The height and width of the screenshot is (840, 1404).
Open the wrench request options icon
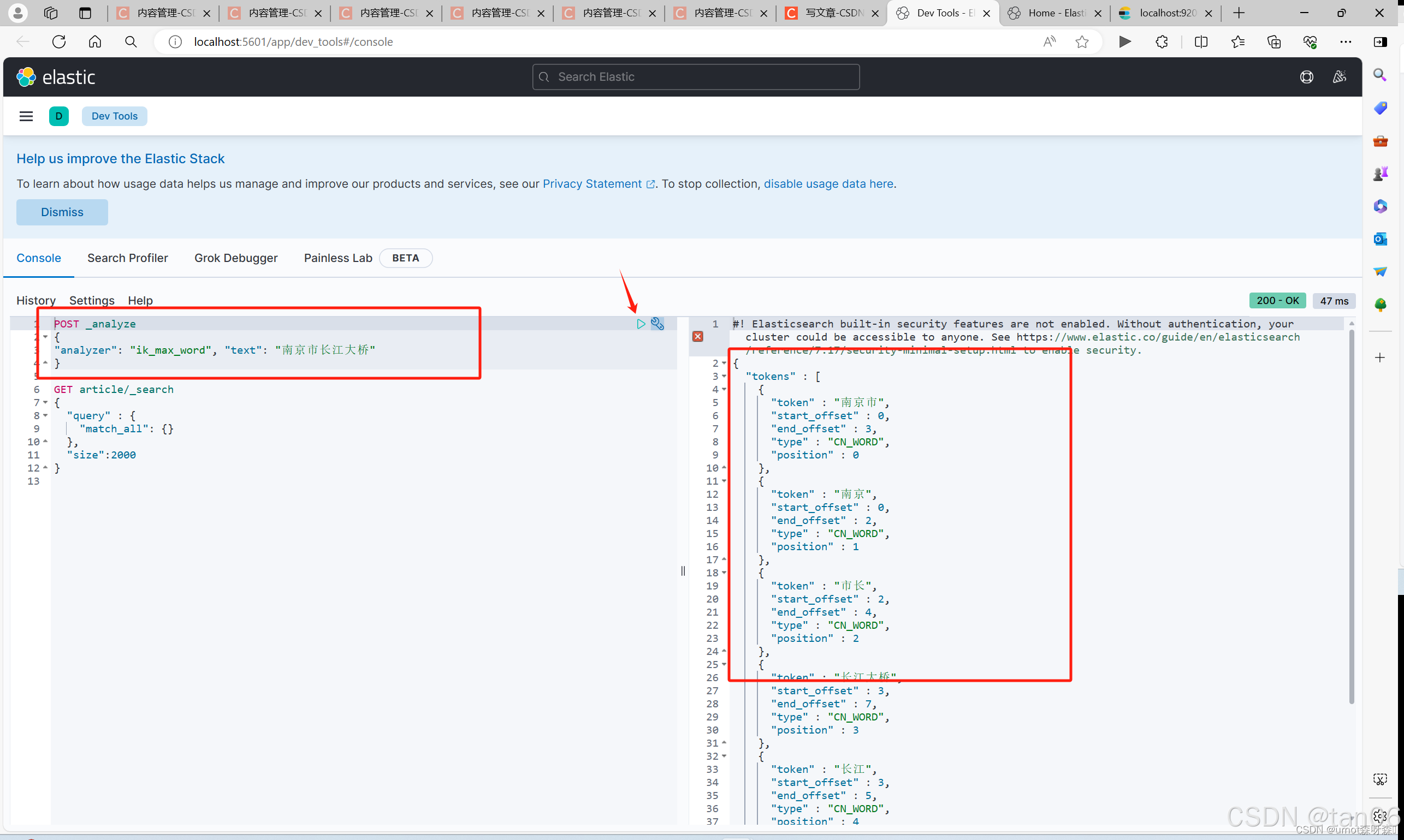657,324
